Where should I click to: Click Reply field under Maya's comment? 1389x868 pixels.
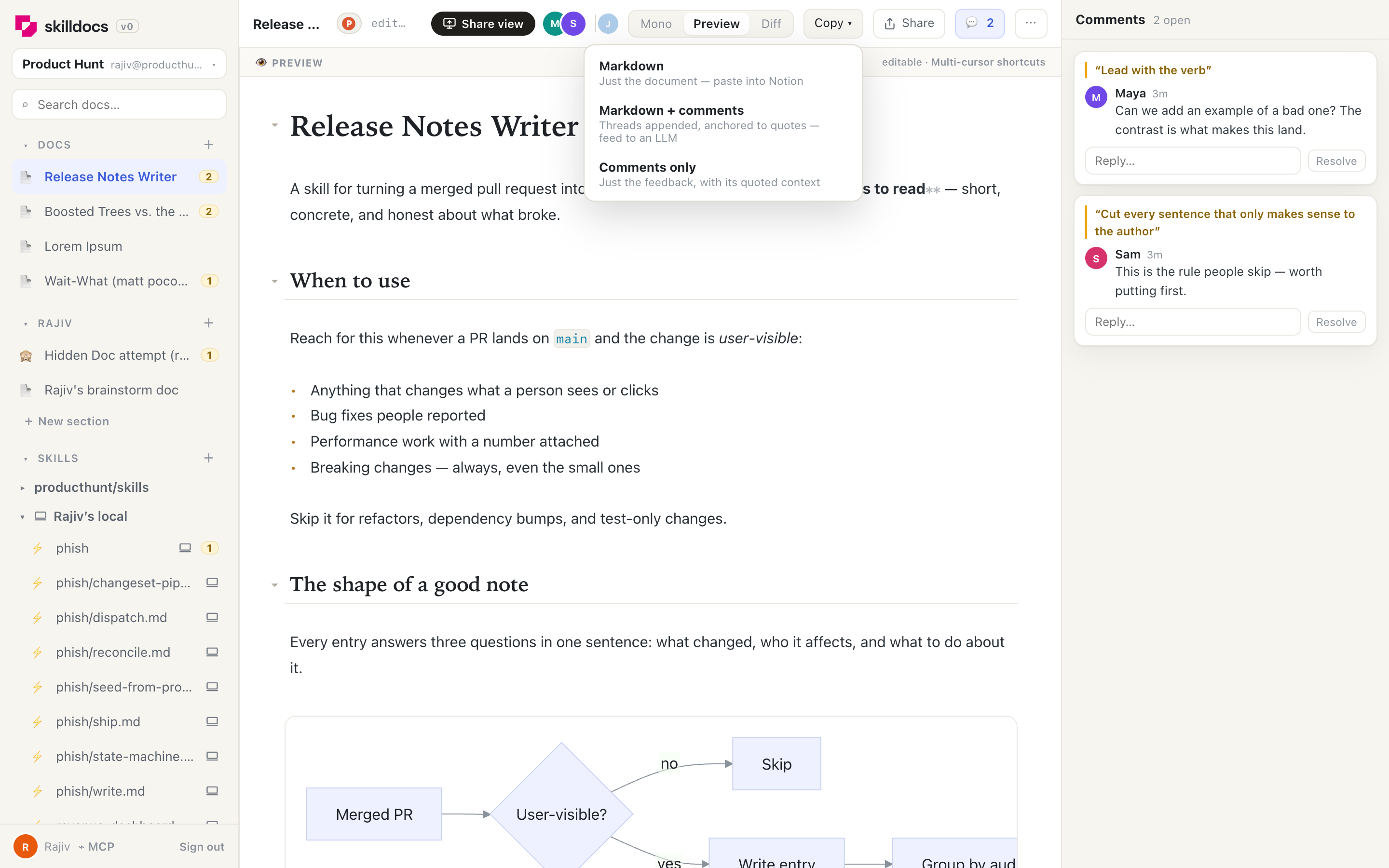pyautogui.click(x=1192, y=161)
